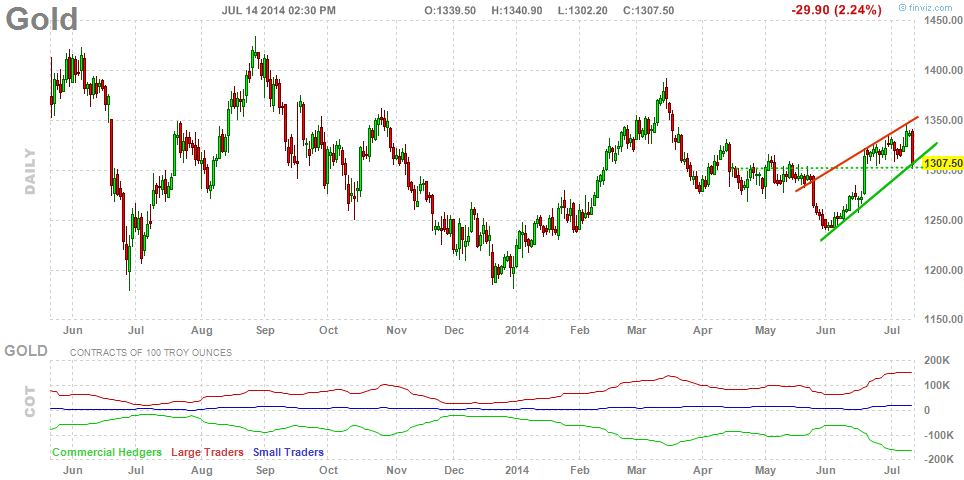Click the open price O:1339.50
Viewport: 964px width, 480px height.
point(451,11)
